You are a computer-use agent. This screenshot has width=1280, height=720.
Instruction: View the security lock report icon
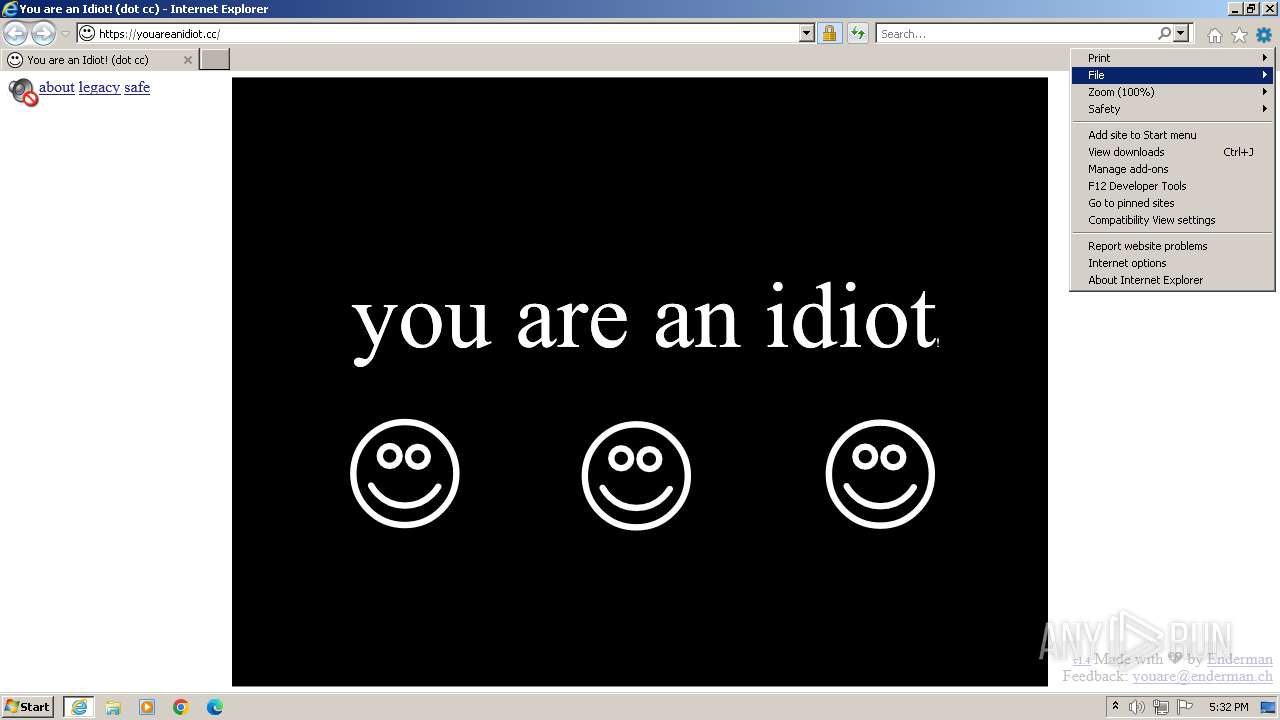click(829, 34)
